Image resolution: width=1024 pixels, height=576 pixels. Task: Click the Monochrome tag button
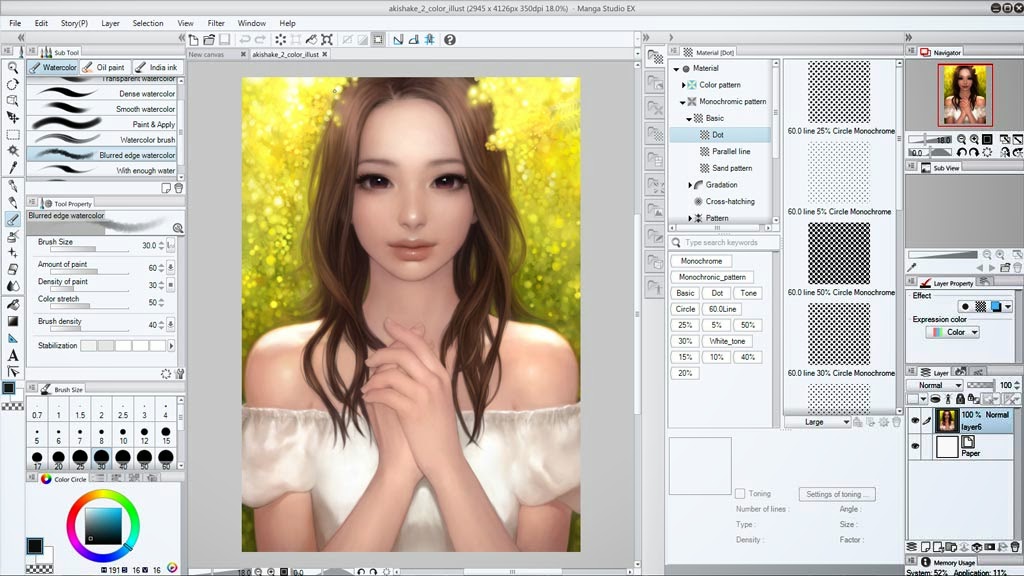(701, 261)
